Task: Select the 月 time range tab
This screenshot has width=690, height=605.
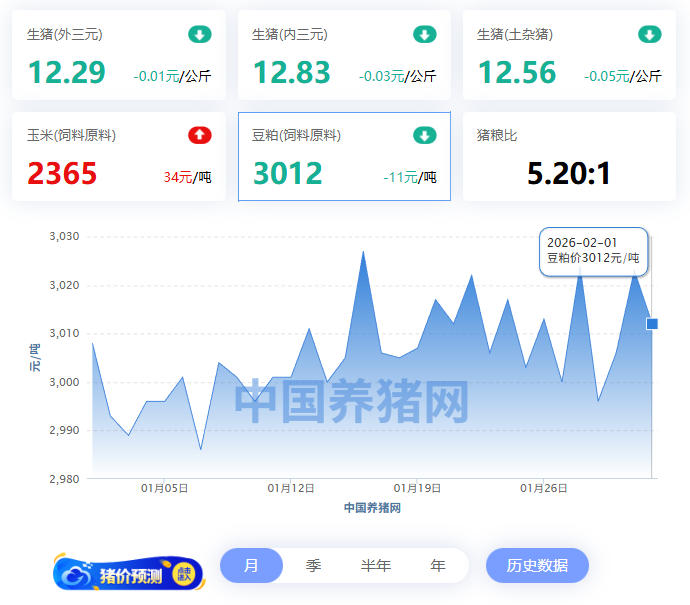Action: tap(251, 565)
